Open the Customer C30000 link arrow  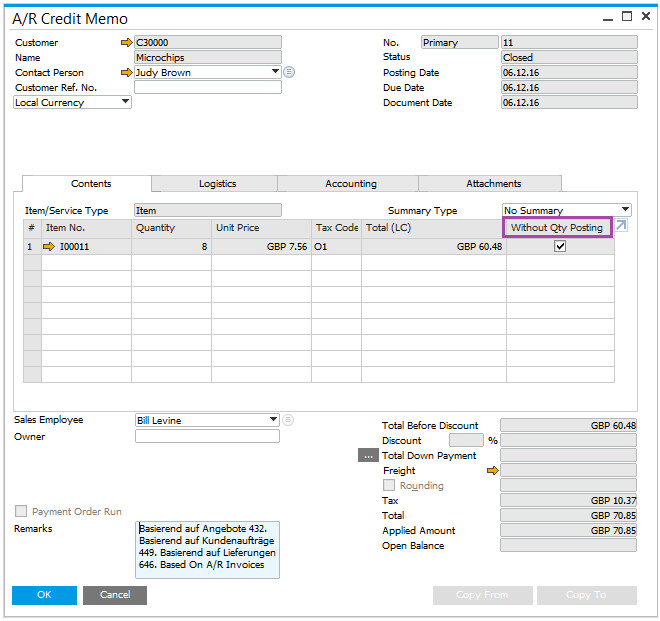[x=126, y=43]
